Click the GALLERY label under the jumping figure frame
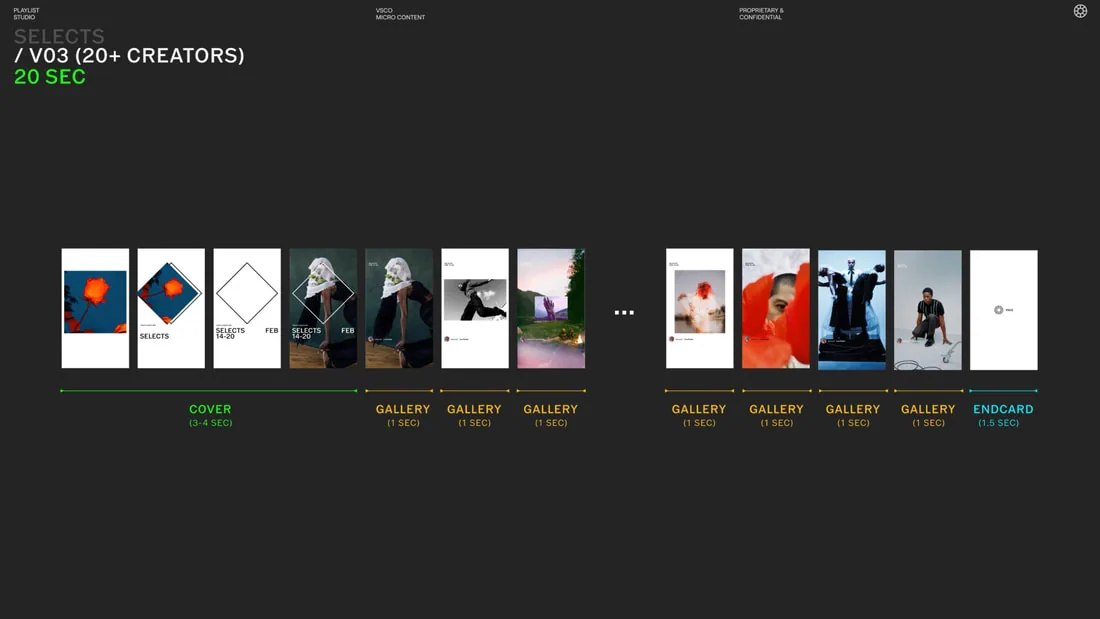The width and height of the screenshot is (1100, 619). 474,409
